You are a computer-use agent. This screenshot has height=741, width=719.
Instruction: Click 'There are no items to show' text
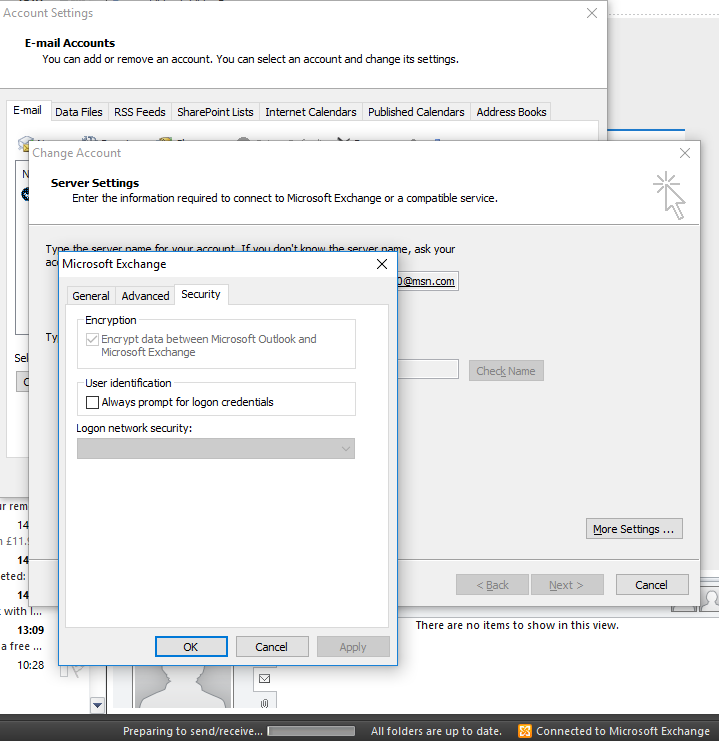pyautogui.click(x=517, y=625)
